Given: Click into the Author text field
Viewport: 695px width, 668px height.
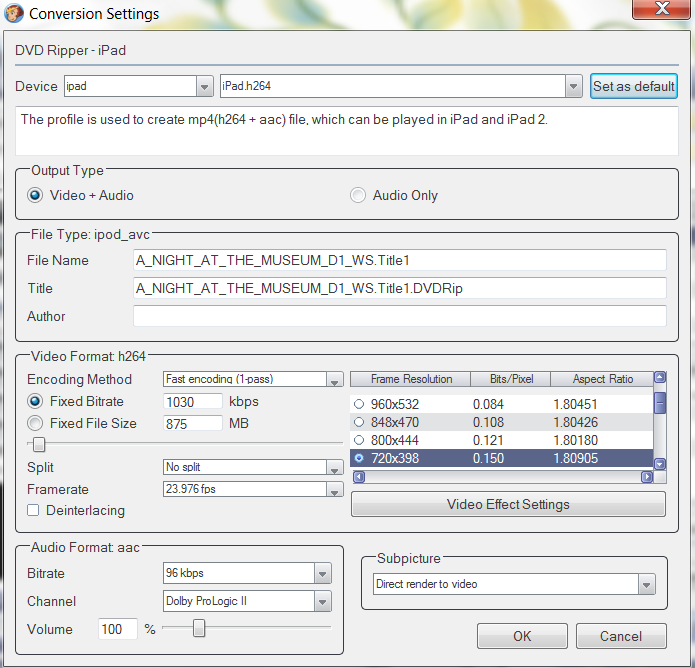Looking at the screenshot, I should point(399,316).
